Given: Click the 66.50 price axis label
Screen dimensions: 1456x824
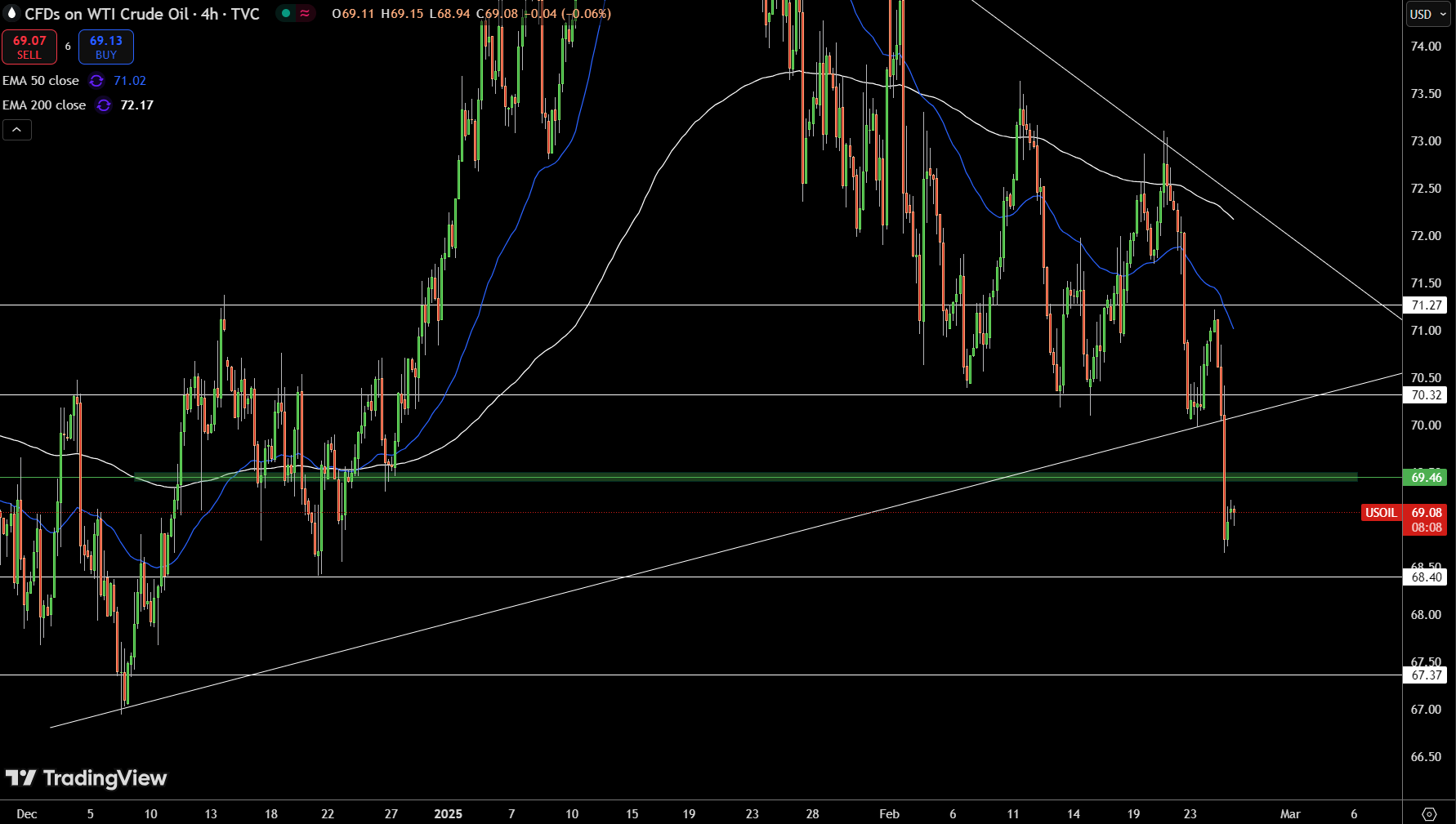Looking at the screenshot, I should point(1426,757).
